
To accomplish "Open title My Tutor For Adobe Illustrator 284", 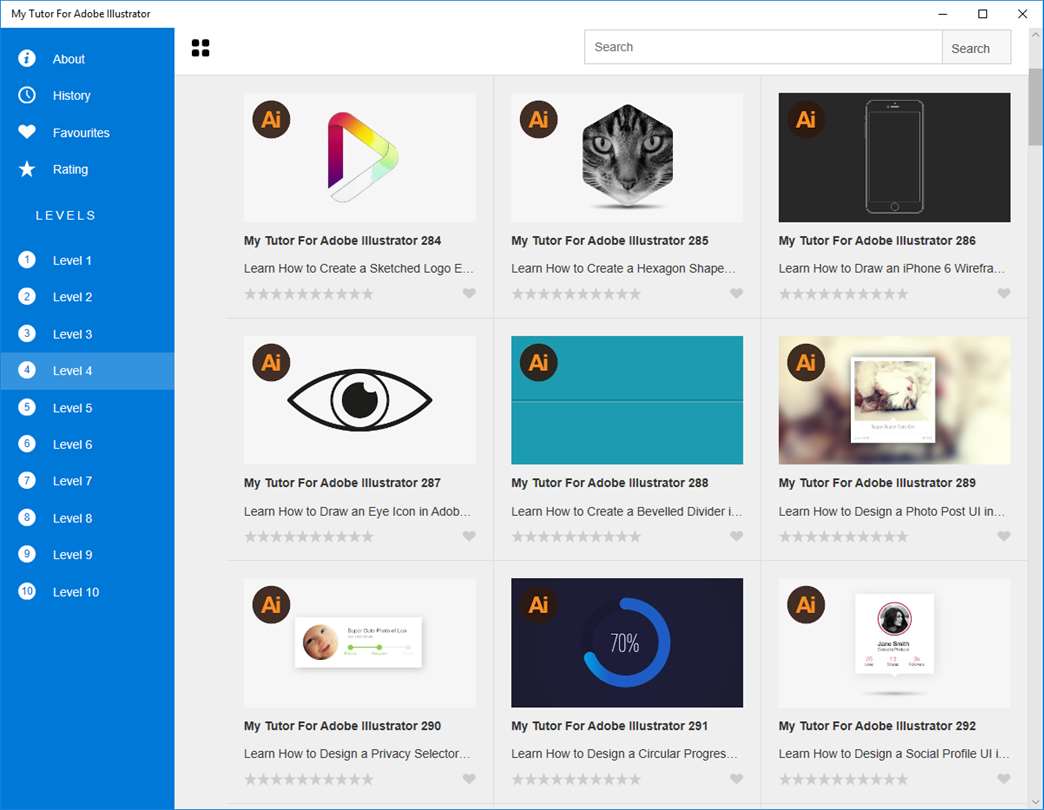I will (342, 240).
